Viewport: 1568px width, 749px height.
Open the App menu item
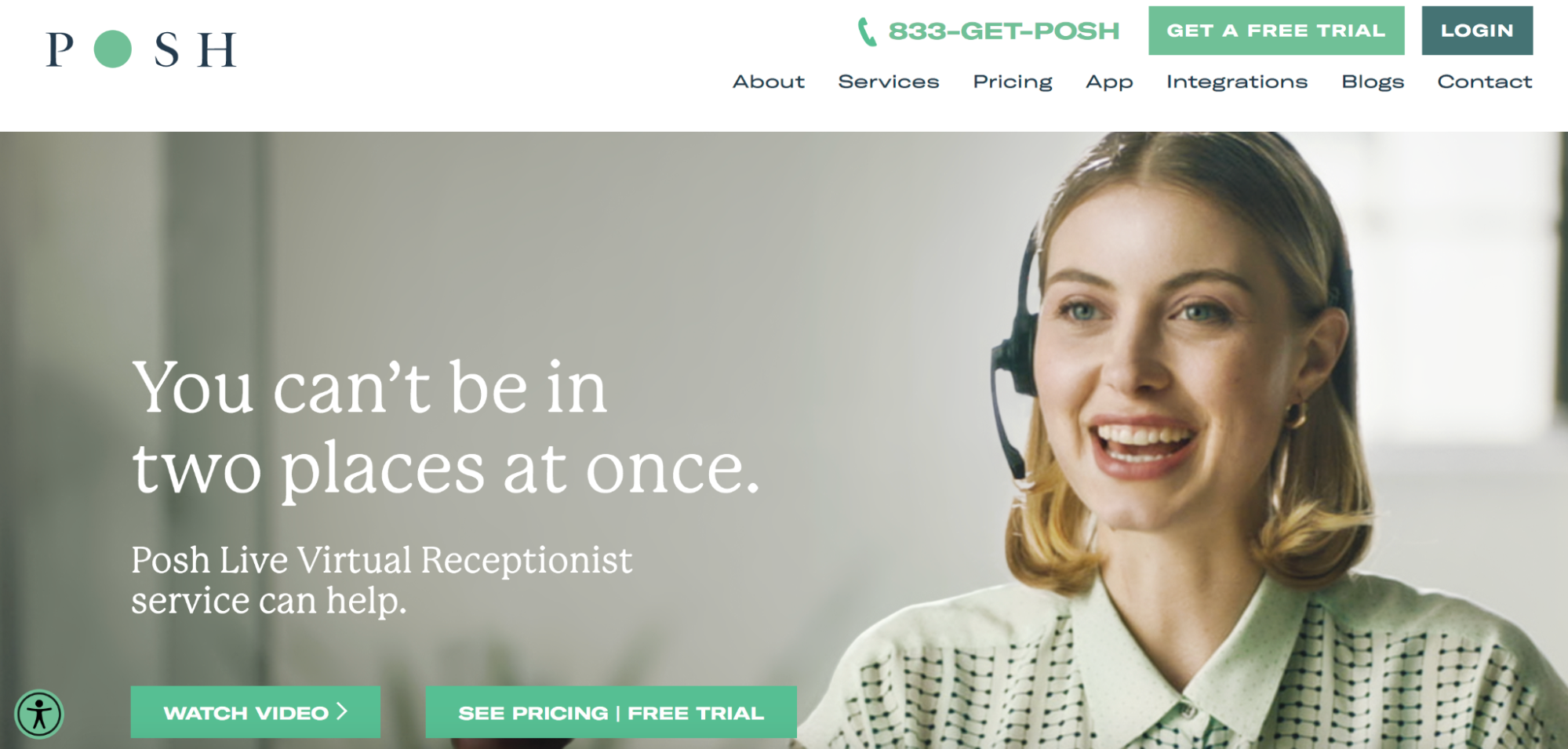pyautogui.click(x=1109, y=82)
